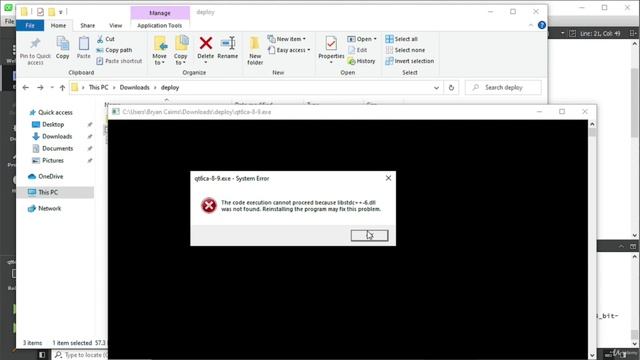Click Invert selection

(409, 61)
